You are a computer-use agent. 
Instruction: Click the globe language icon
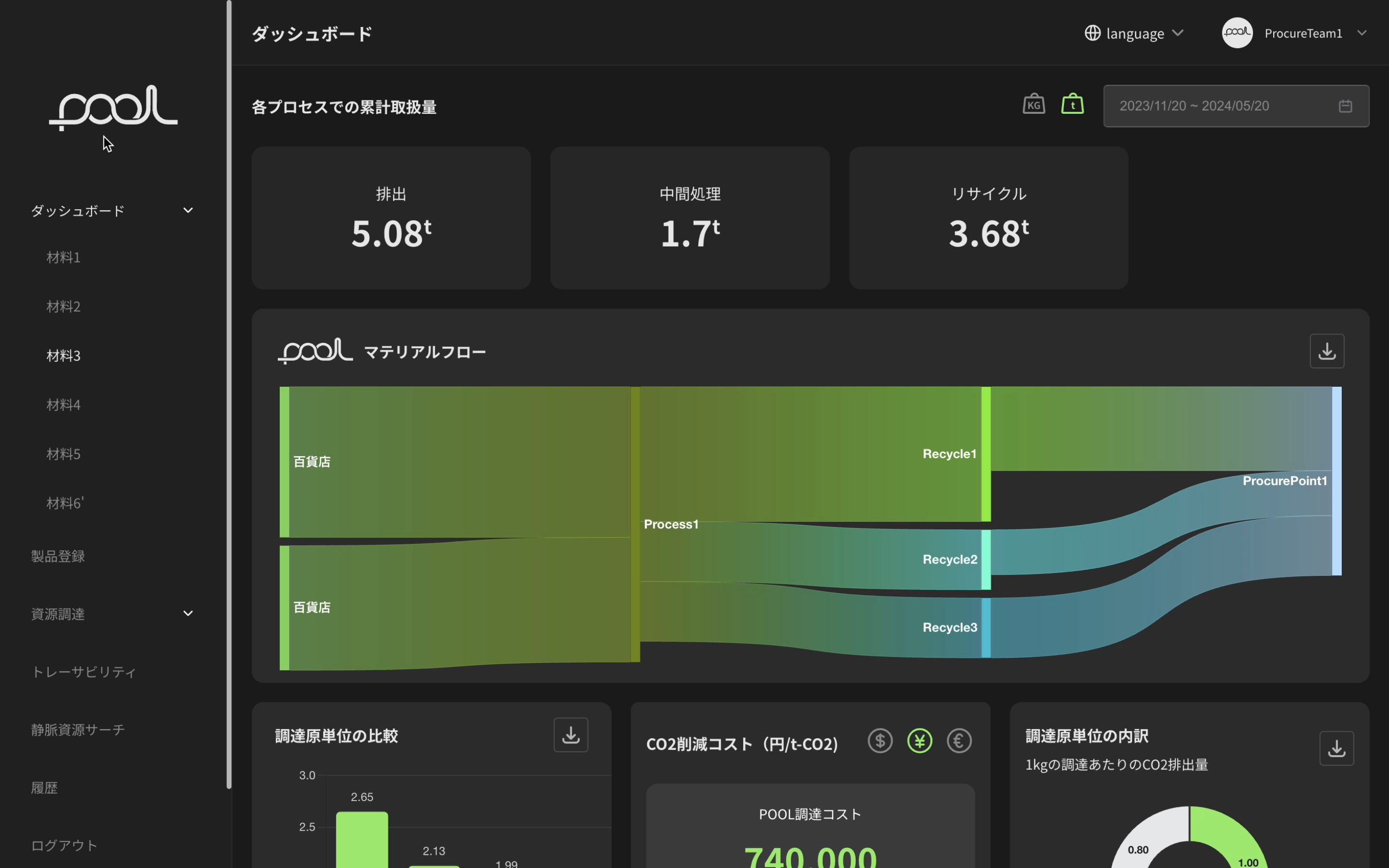(x=1092, y=34)
